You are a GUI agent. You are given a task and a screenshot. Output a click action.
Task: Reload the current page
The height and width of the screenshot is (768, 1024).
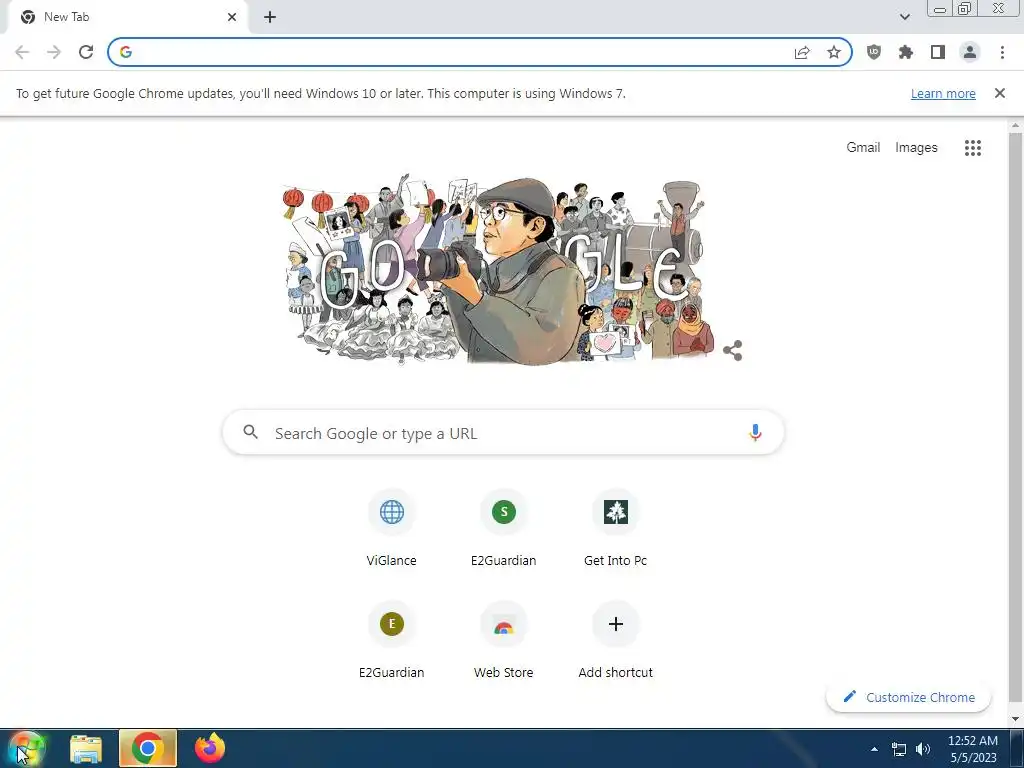click(86, 52)
